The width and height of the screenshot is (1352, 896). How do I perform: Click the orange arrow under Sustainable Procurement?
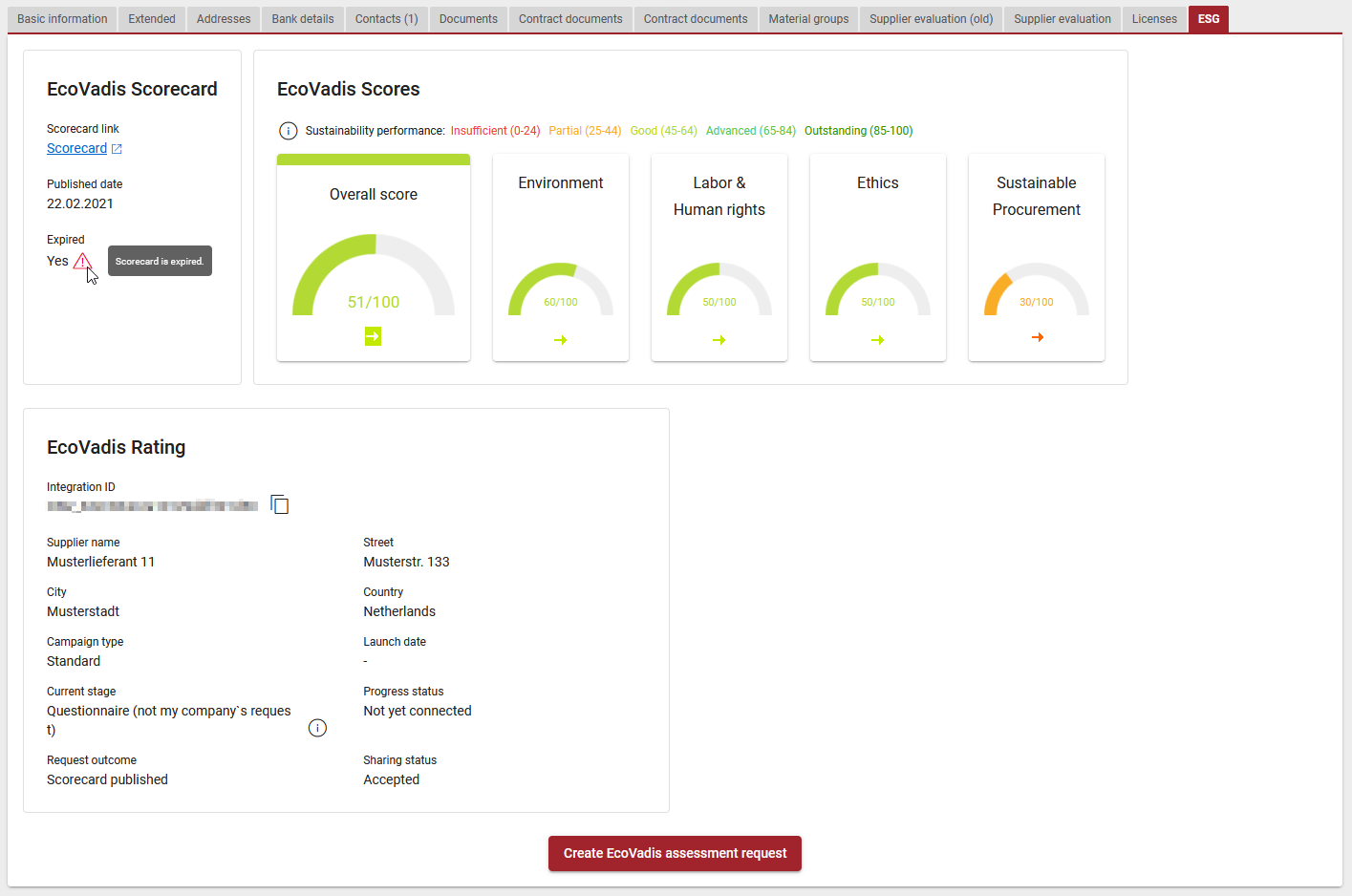pyautogui.click(x=1037, y=337)
